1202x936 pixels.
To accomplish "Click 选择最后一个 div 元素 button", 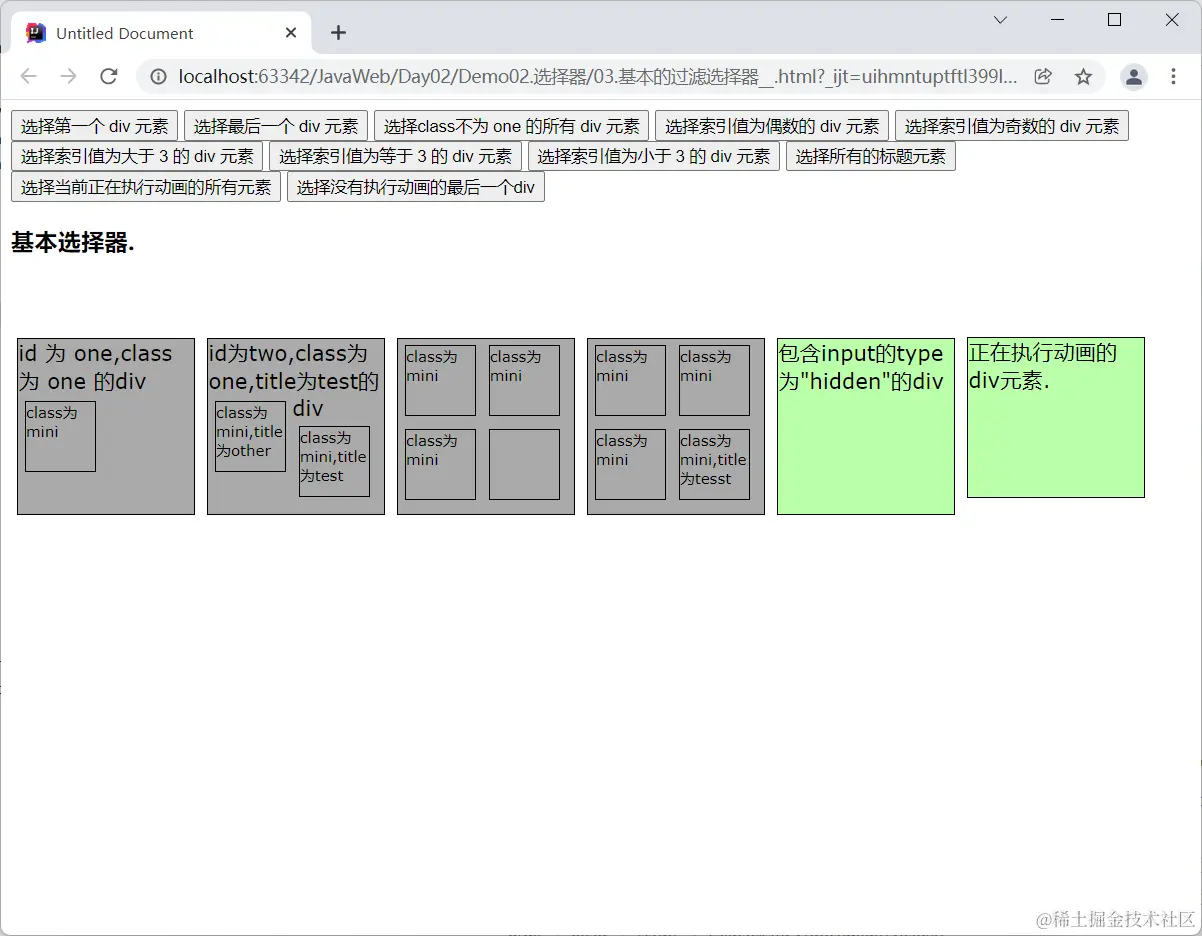I will [276, 126].
